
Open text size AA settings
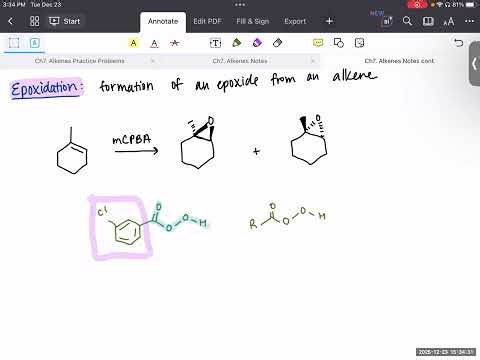click(x=449, y=22)
